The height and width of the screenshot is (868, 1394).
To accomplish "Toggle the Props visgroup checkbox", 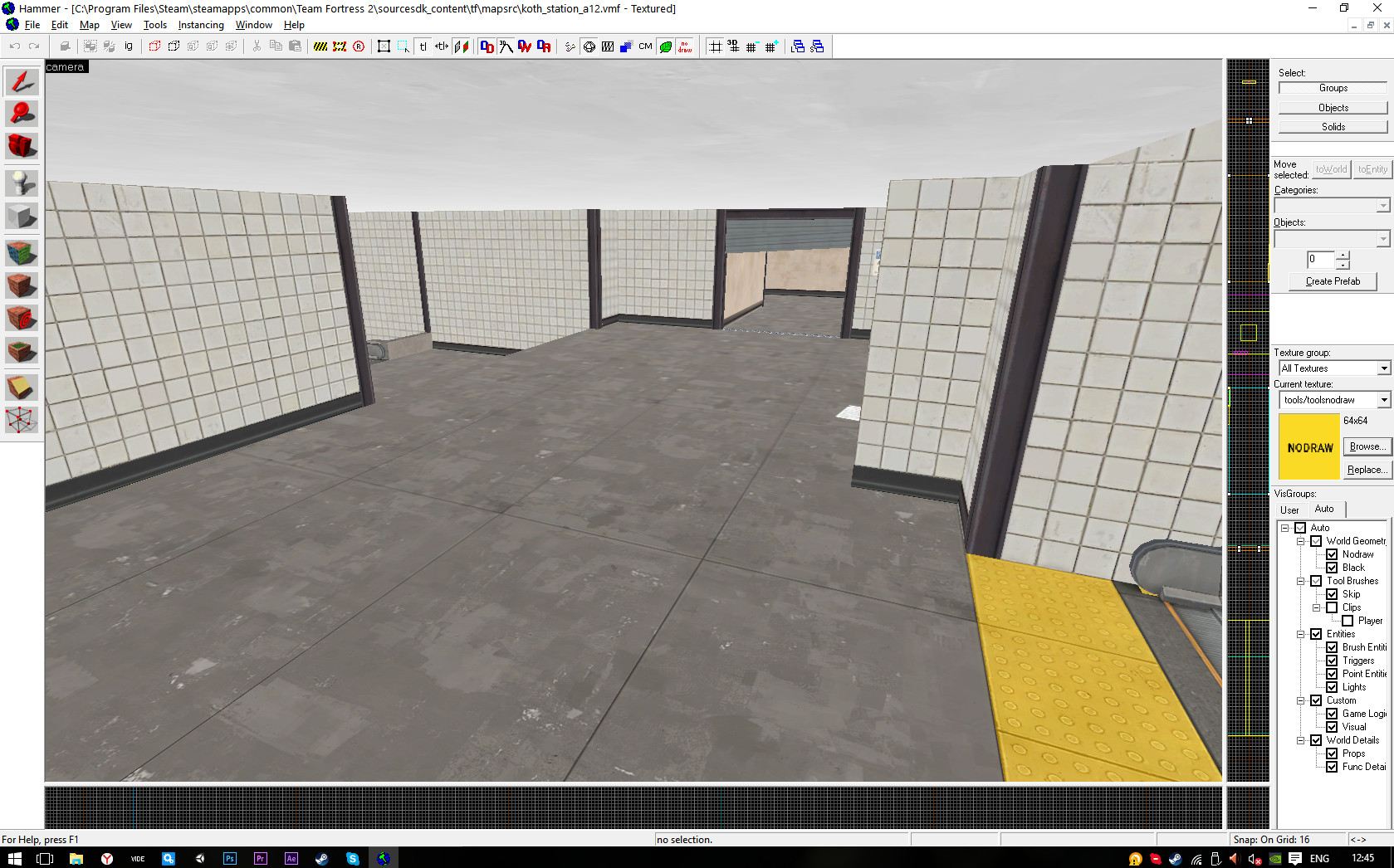I will 1332,753.
